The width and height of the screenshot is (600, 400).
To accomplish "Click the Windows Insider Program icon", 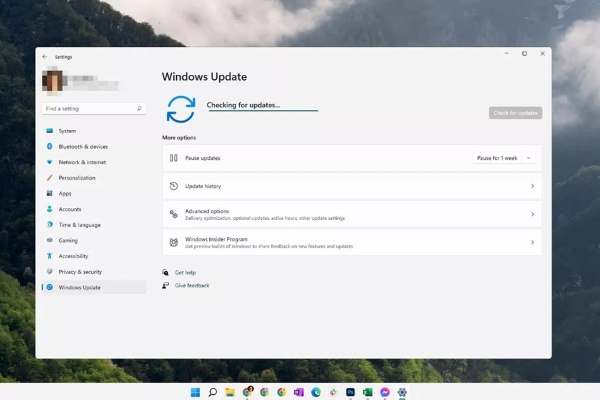I will click(174, 242).
